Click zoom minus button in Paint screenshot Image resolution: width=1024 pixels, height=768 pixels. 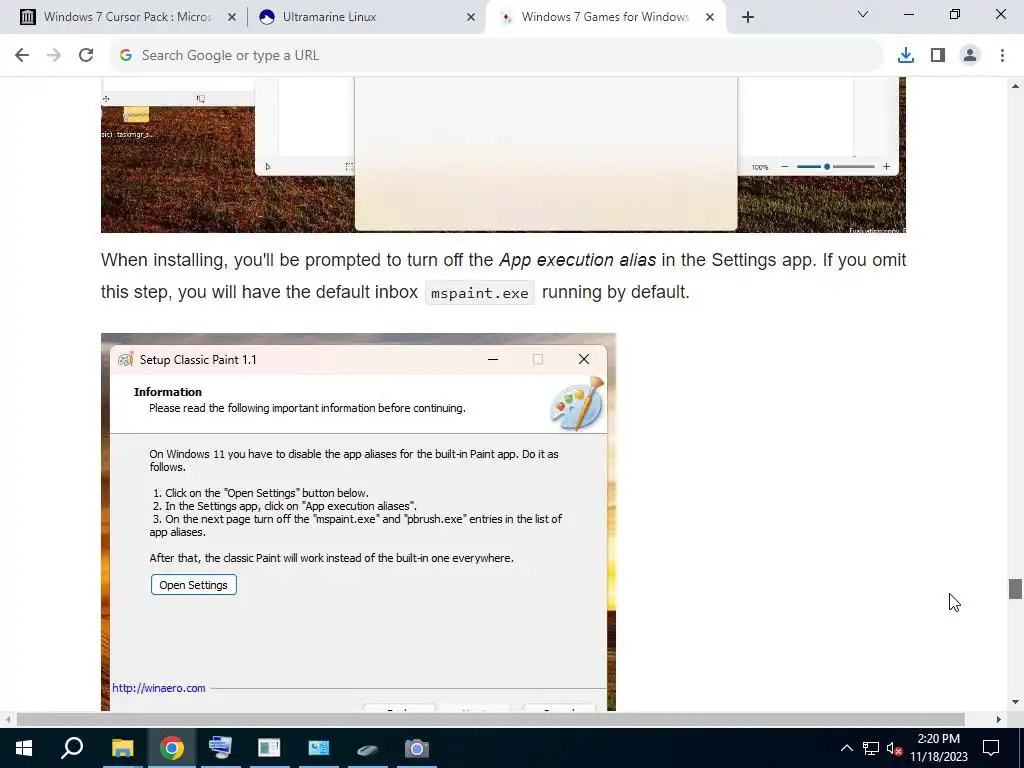pyautogui.click(x=785, y=167)
